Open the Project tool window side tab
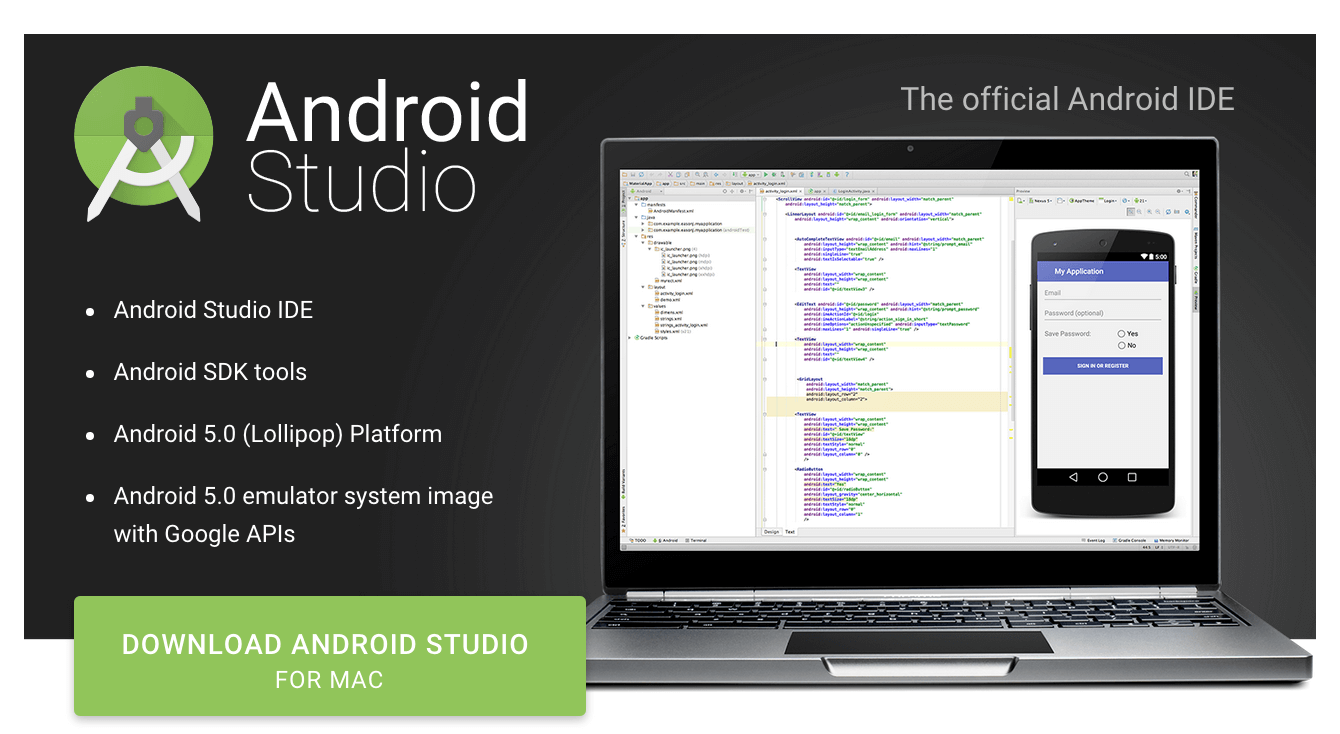 tap(623, 200)
